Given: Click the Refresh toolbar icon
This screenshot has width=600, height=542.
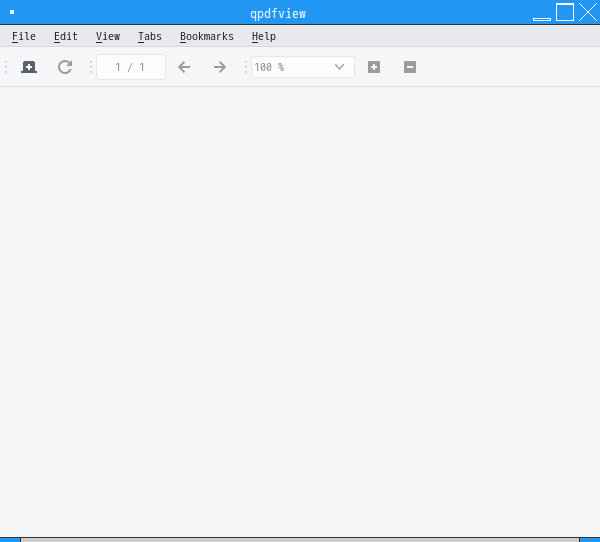Looking at the screenshot, I should point(65,67).
